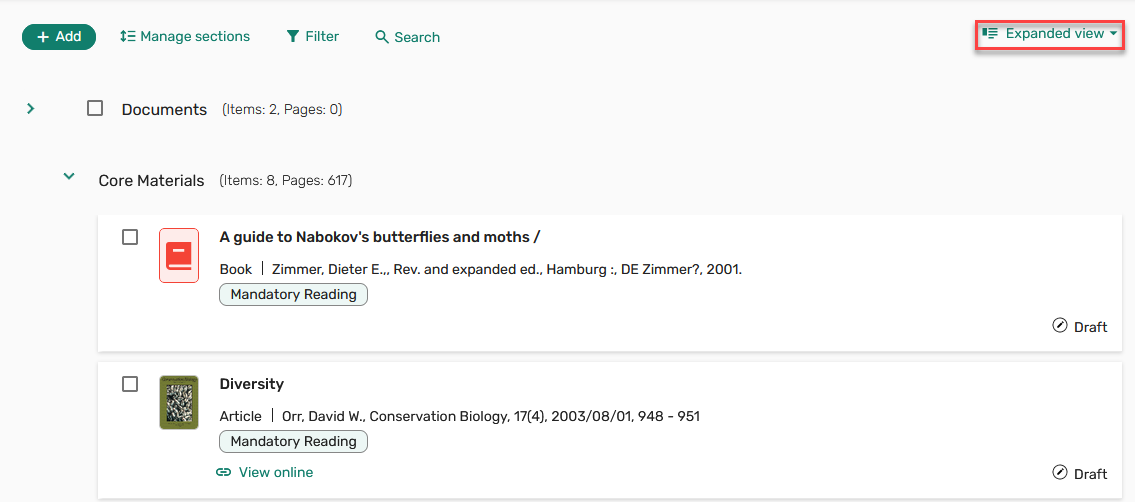Click the Search magnifier icon
This screenshot has height=502, width=1135.
click(x=382, y=37)
